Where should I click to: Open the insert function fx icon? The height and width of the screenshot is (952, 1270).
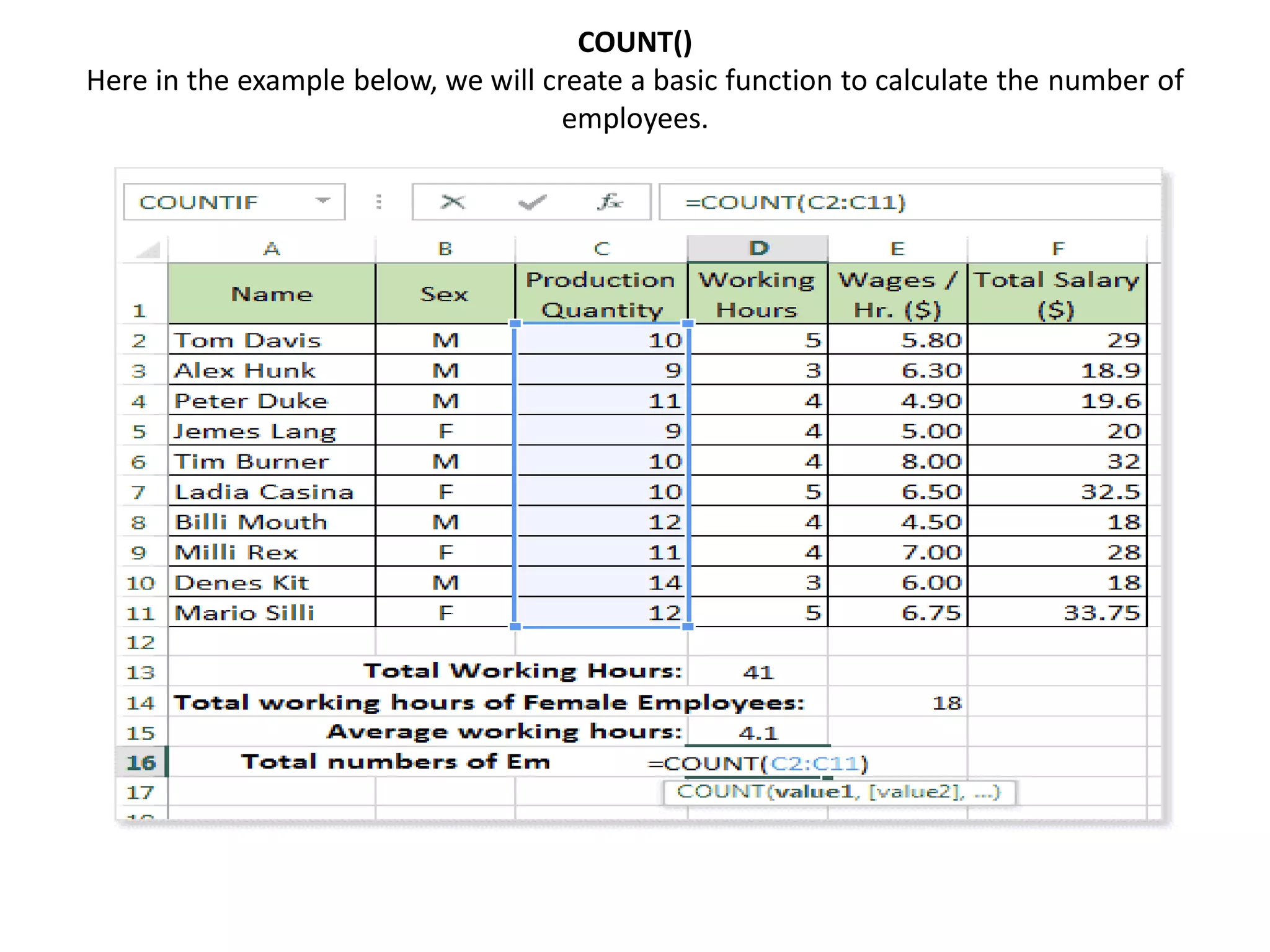pyautogui.click(x=610, y=201)
